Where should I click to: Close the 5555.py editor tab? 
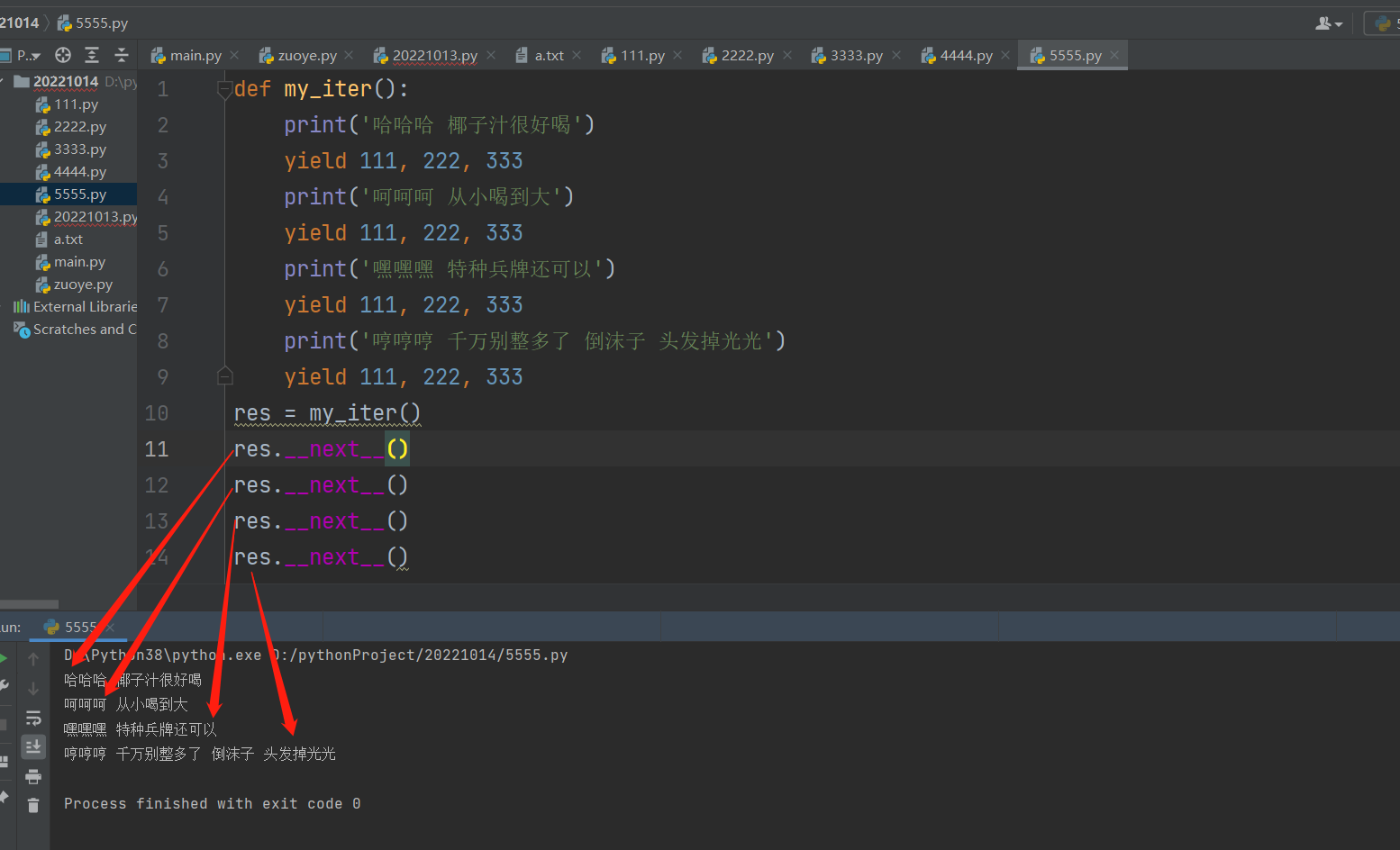(x=1114, y=55)
